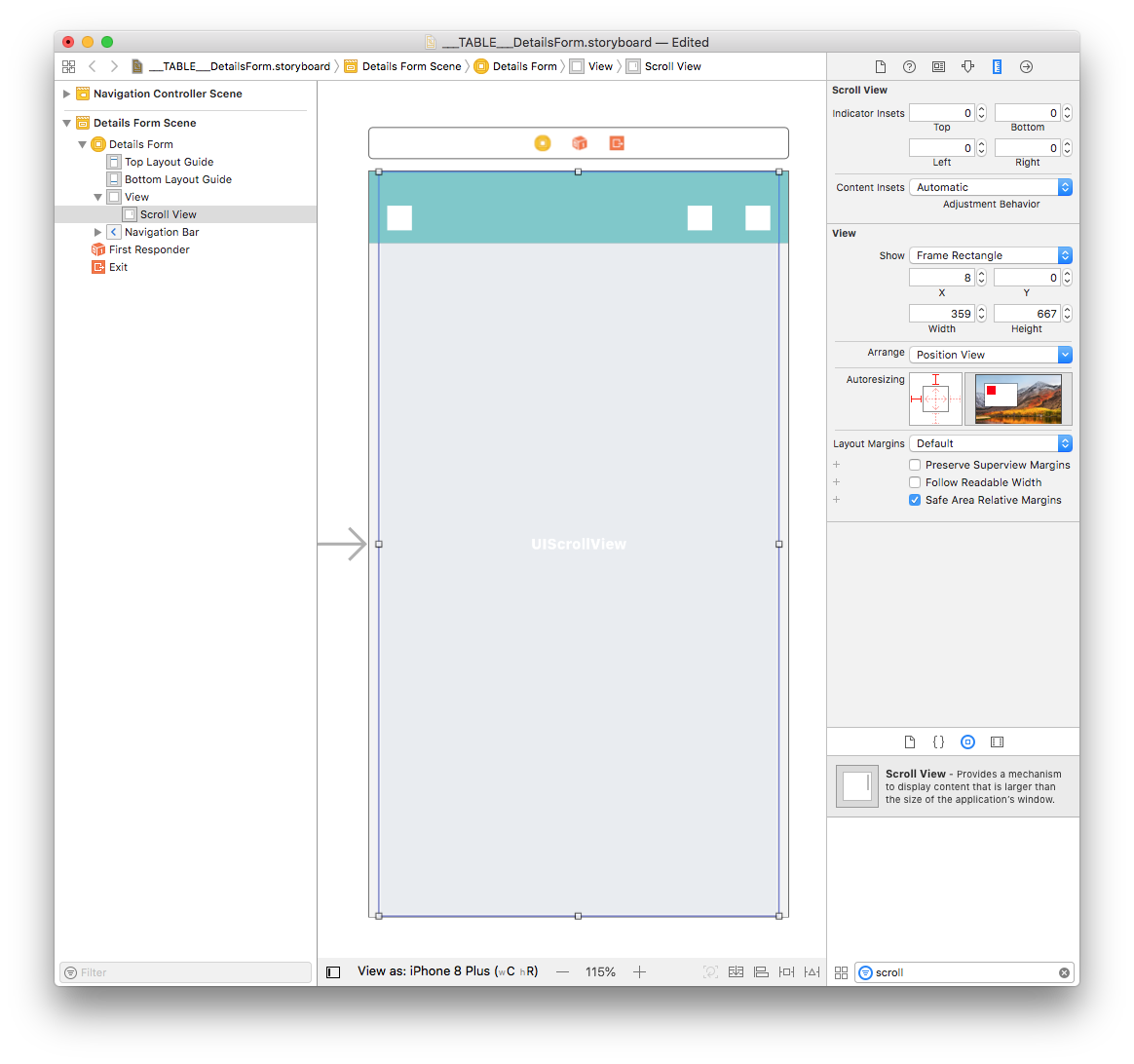Show the Code Snippet library
Viewport: 1134px width, 1064px height.
(938, 741)
